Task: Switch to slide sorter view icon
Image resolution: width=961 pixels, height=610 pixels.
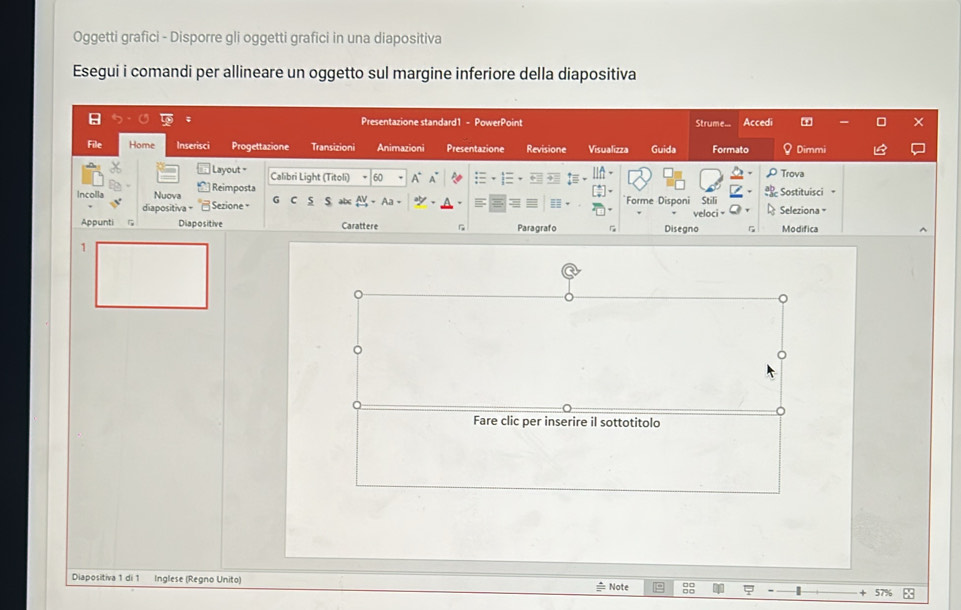Action: click(689, 589)
